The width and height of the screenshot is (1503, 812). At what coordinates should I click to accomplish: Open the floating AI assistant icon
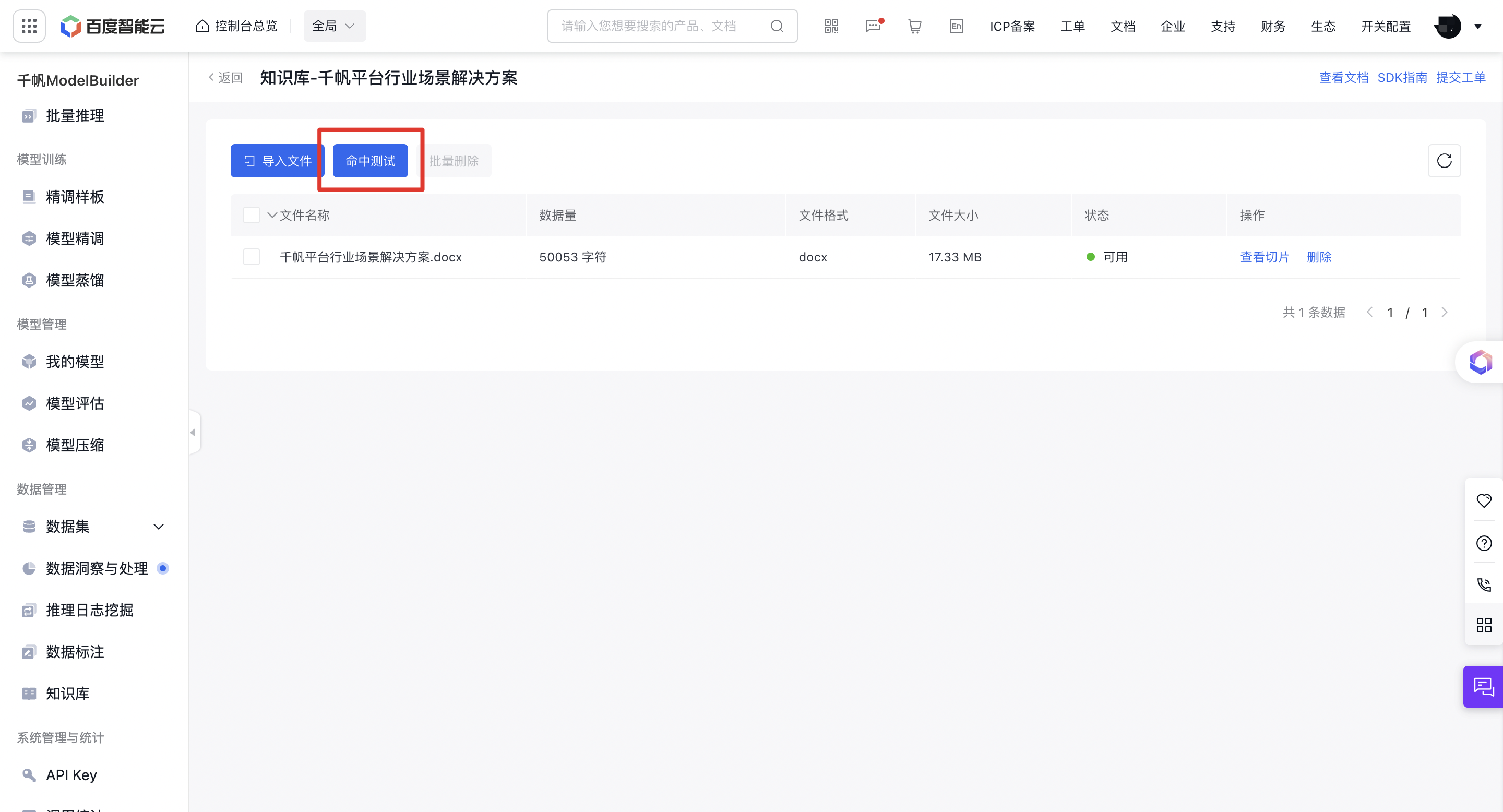[1480, 362]
